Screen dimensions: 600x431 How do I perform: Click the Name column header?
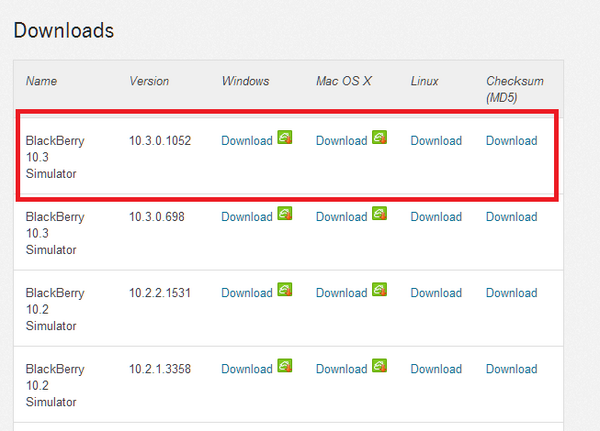pos(41,81)
